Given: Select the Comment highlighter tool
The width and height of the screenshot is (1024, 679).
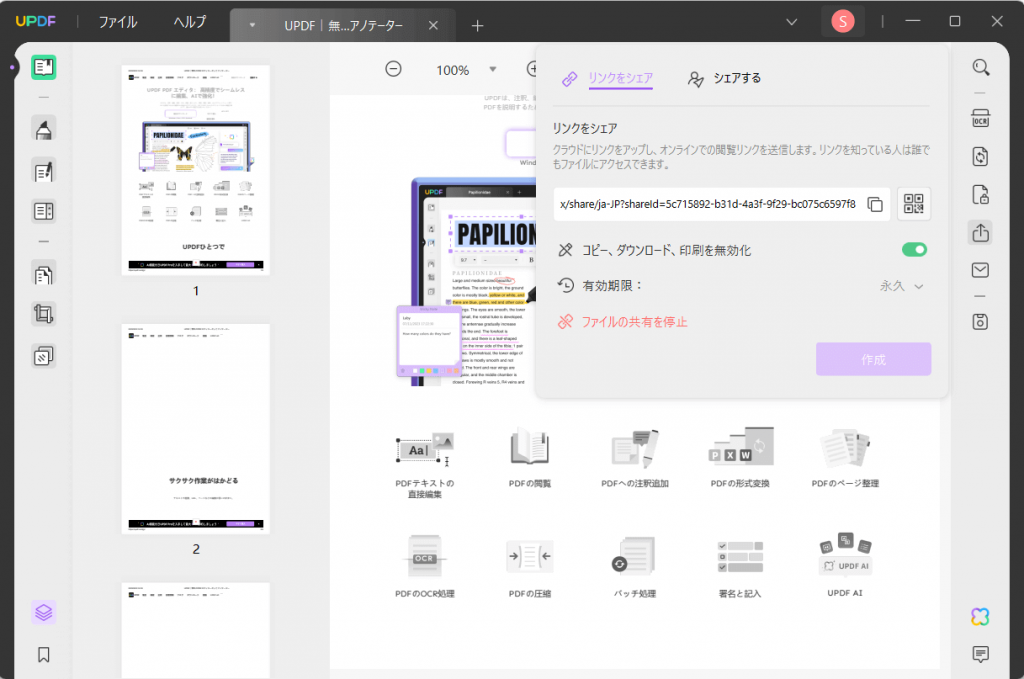Looking at the screenshot, I should pyautogui.click(x=43, y=129).
